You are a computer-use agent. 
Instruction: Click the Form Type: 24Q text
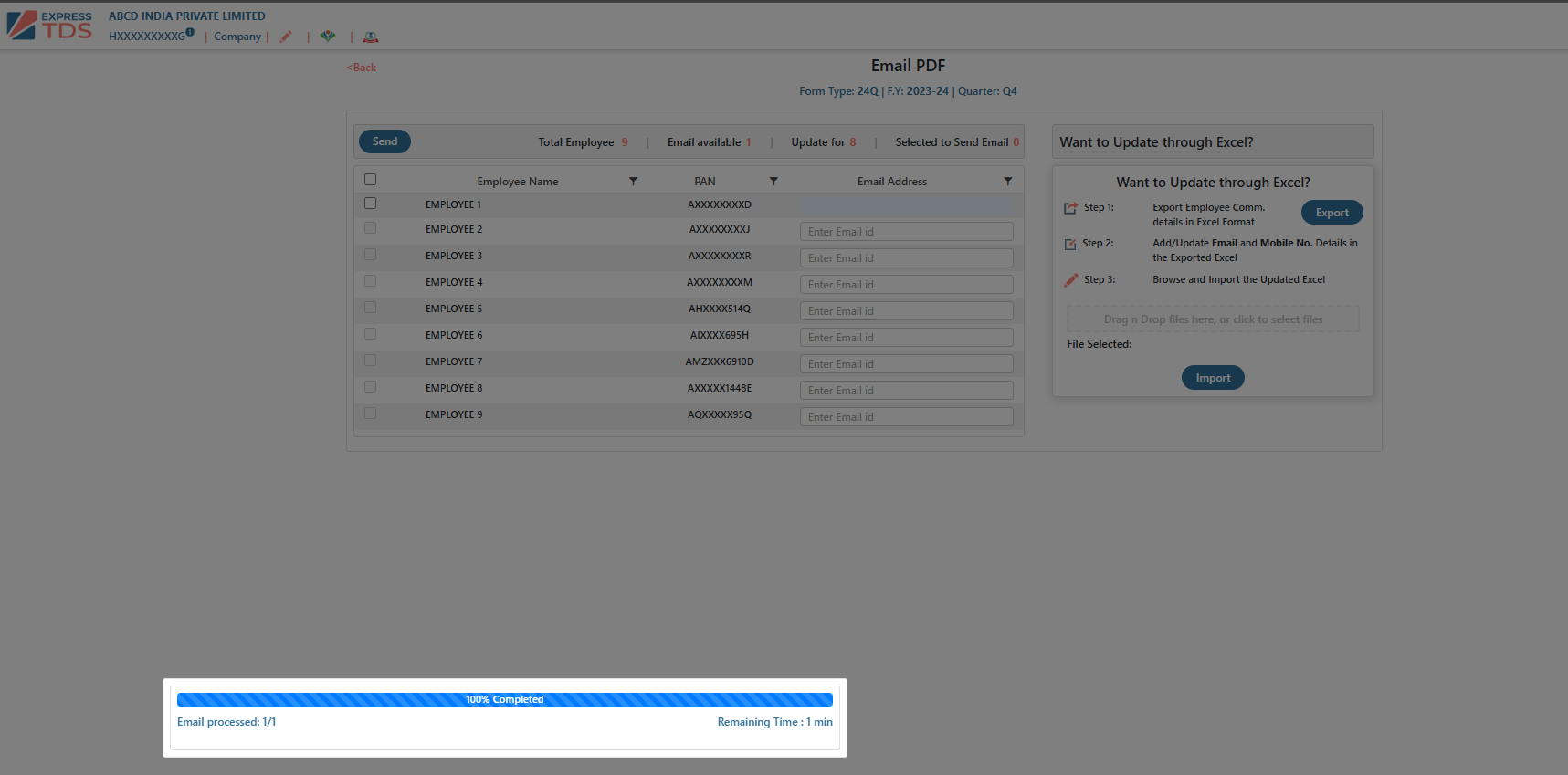(x=838, y=91)
